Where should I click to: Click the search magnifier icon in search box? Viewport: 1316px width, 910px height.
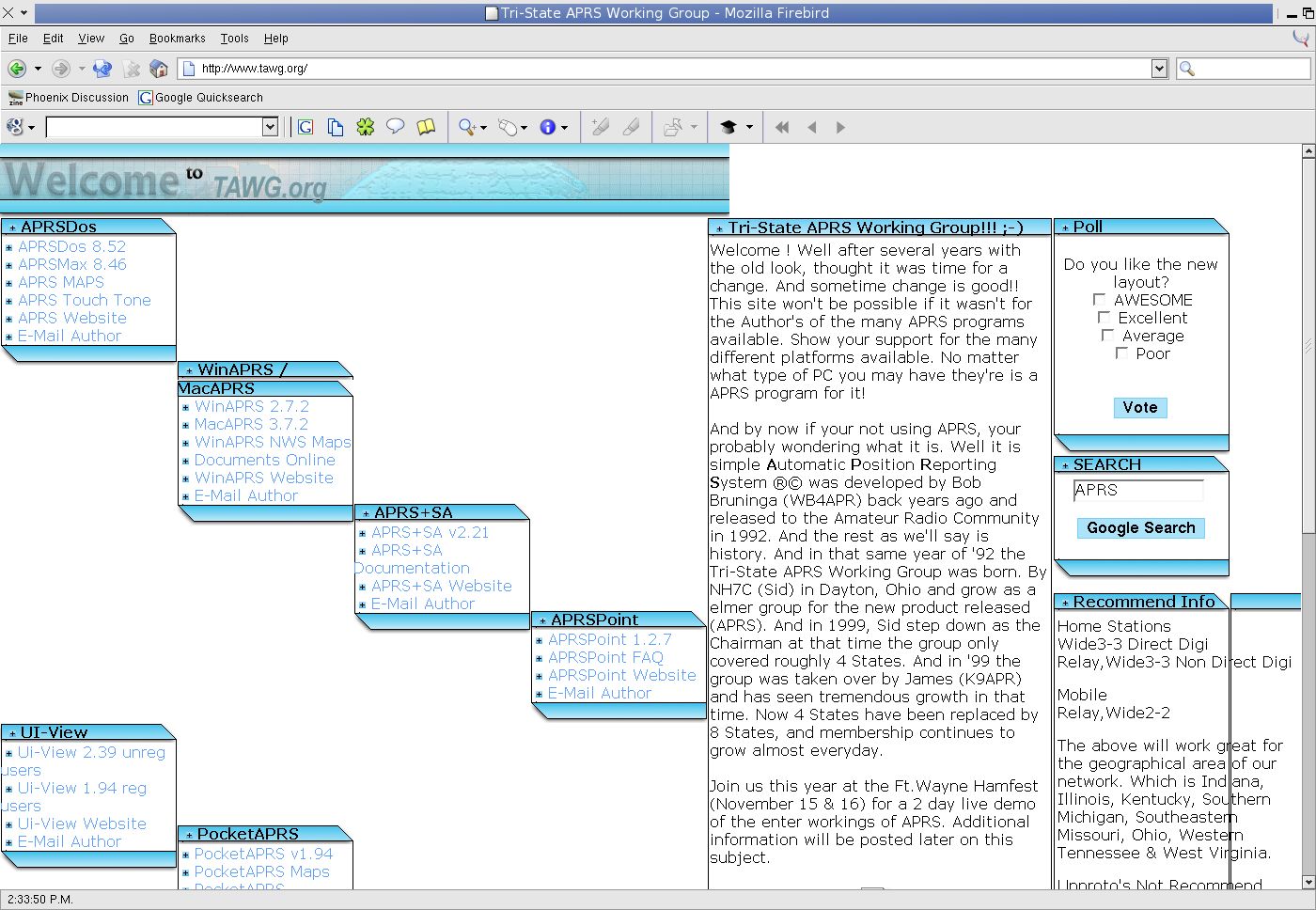point(1187,69)
